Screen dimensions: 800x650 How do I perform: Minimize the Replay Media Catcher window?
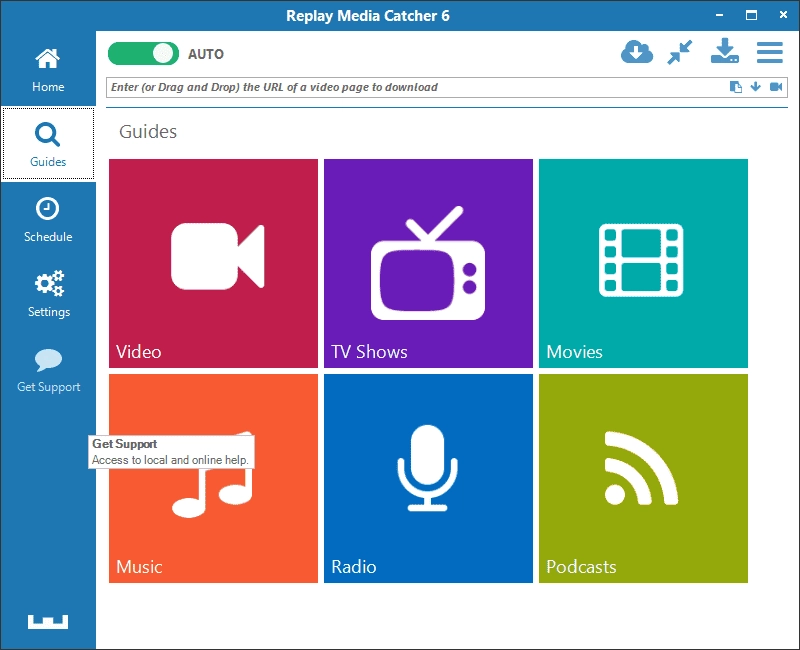(719, 15)
